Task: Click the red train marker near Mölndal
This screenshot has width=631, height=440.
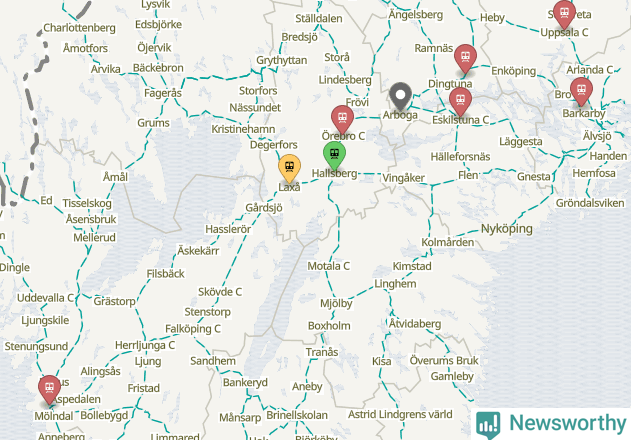Action: [49, 389]
